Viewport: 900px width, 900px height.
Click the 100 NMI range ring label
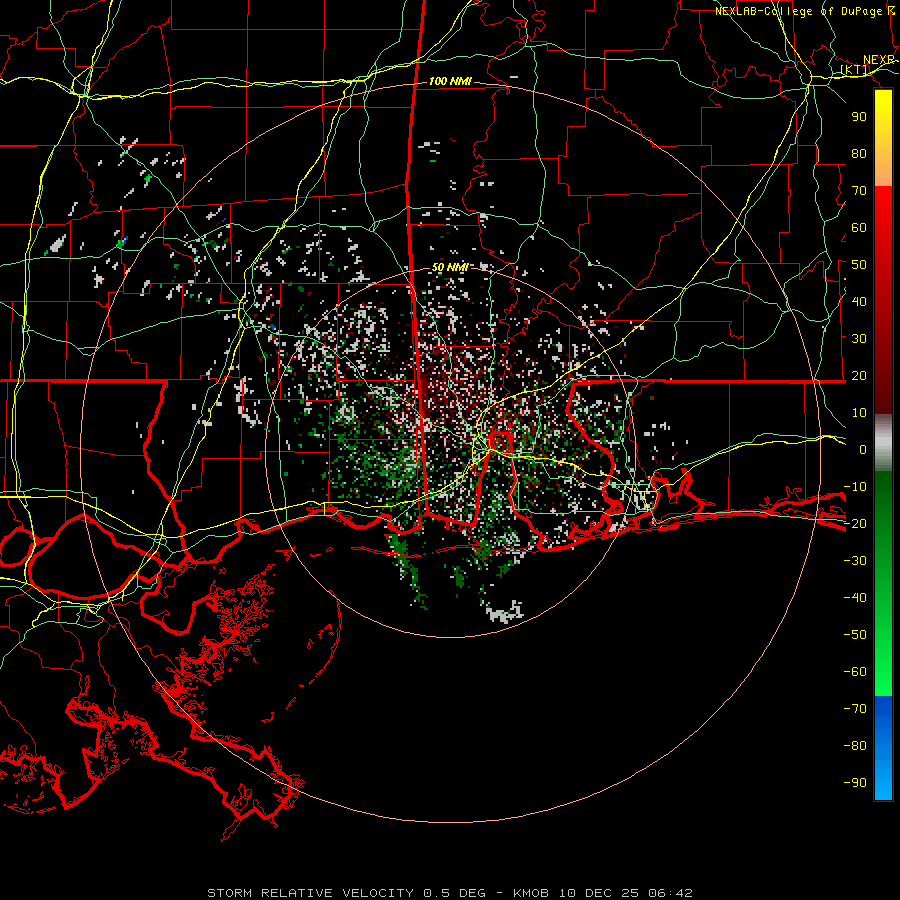pos(450,82)
